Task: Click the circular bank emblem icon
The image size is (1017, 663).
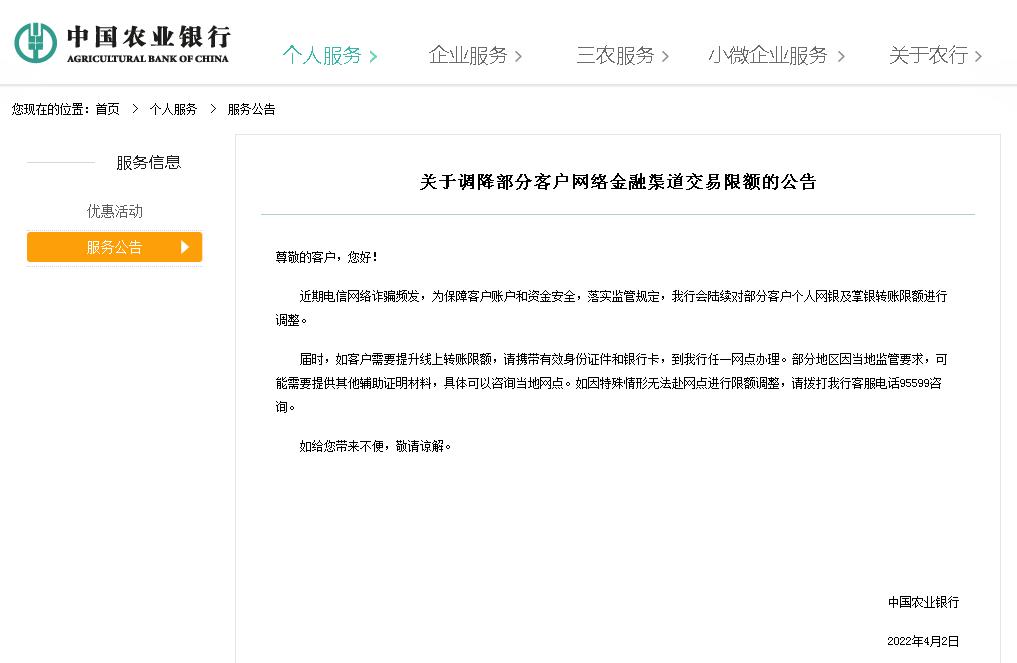Action: (34, 41)
